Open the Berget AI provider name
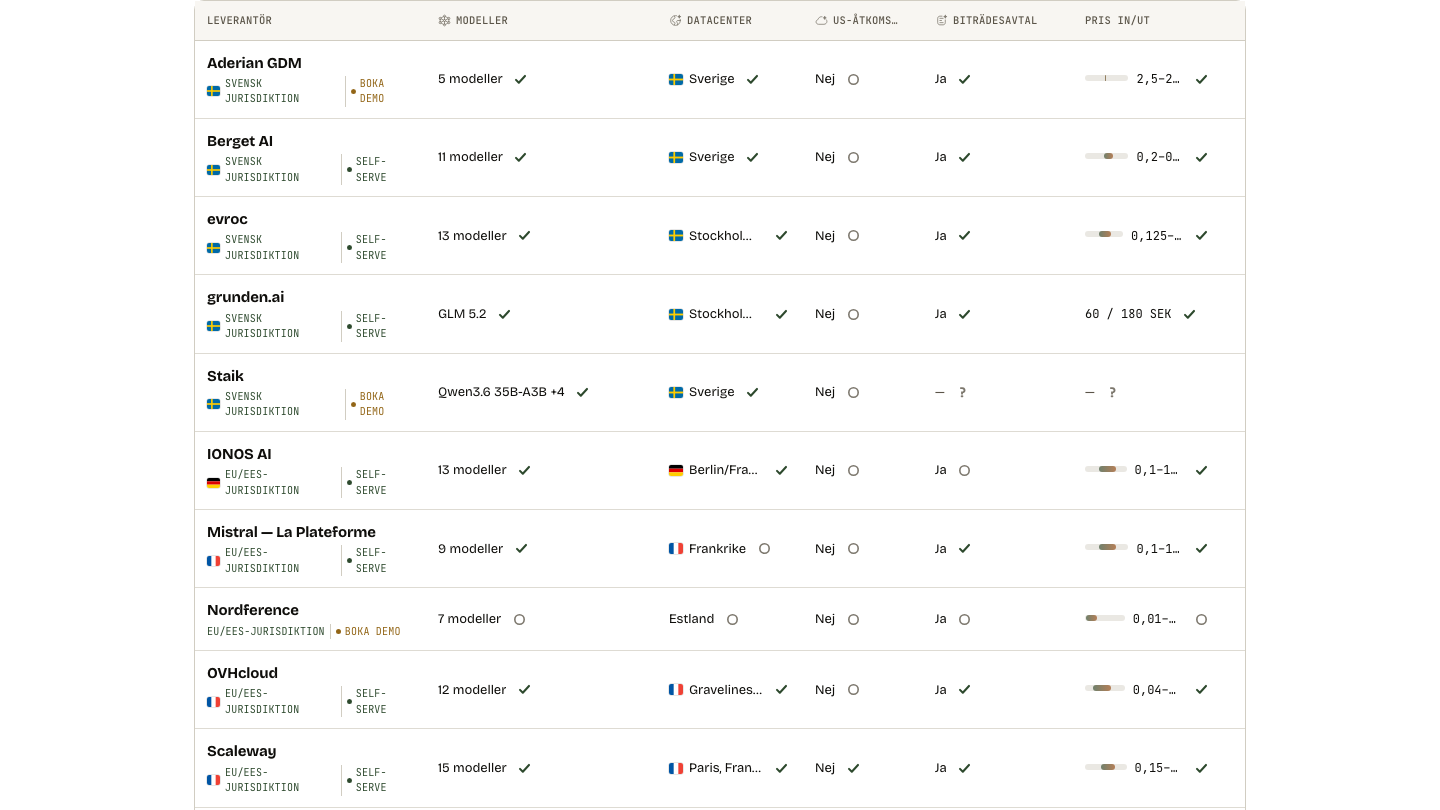The height and width of the screenshot is (810, 1440). coord(240,141)
